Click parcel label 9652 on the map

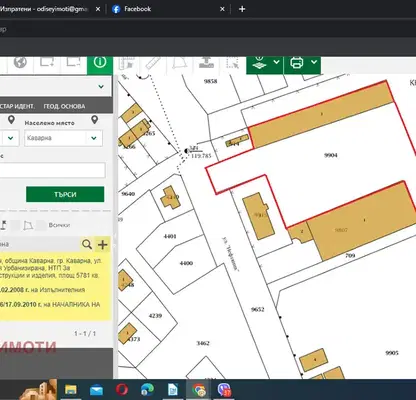tap(257, 309)
